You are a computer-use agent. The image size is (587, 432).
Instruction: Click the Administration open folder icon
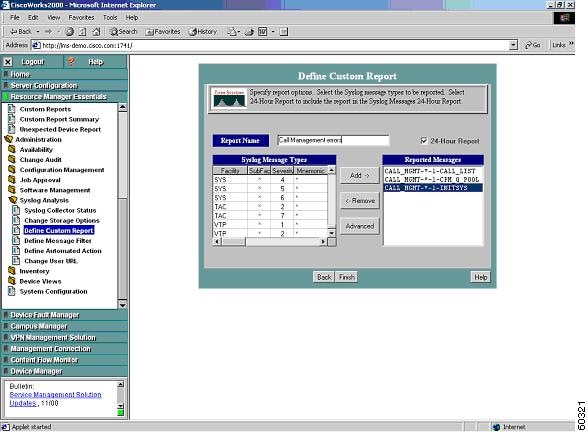8,139
